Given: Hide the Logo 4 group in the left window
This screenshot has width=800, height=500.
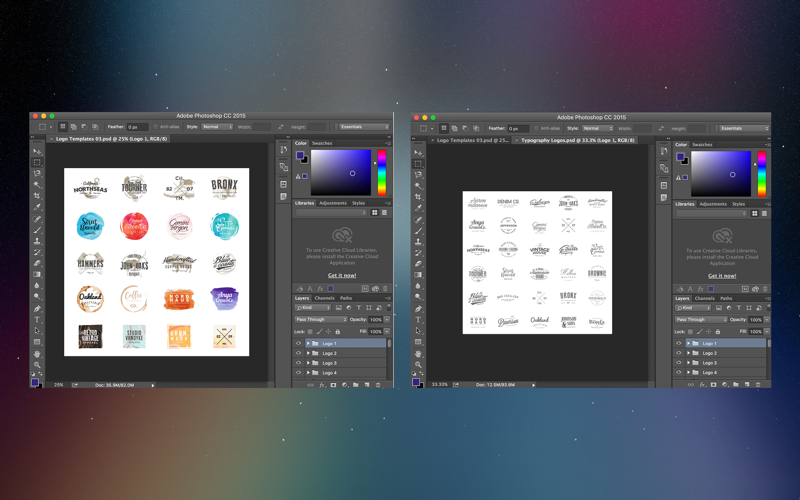Looking at the screenshot, I should coord(298,372).
